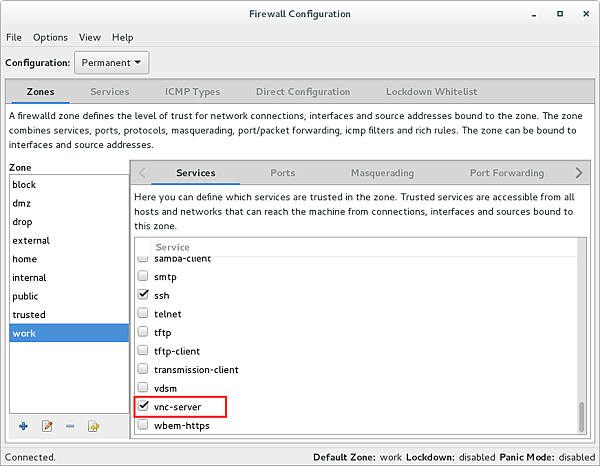
Task: Open the Help menu
Action: 122,37
